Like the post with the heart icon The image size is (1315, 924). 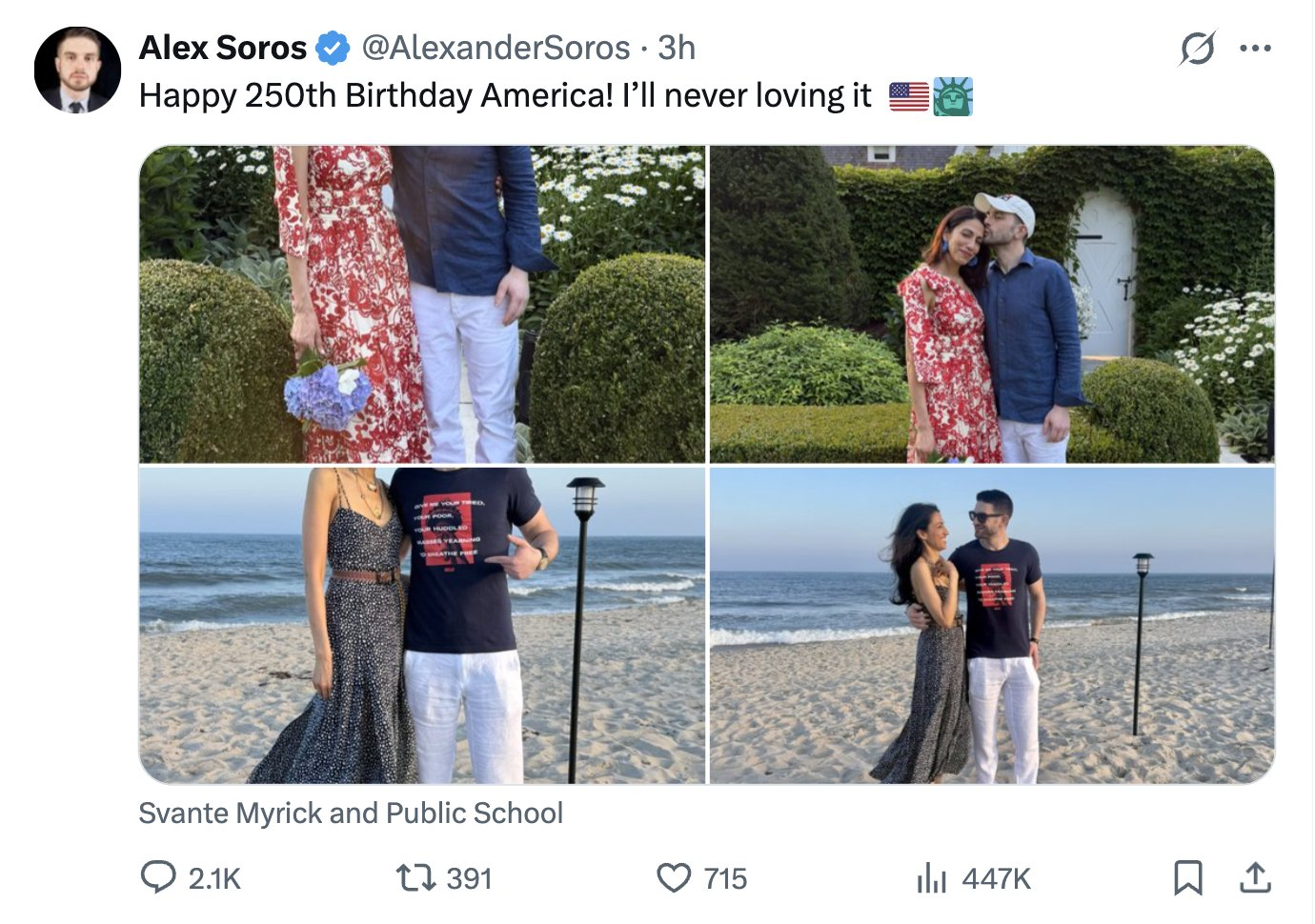tap(674, 877)
